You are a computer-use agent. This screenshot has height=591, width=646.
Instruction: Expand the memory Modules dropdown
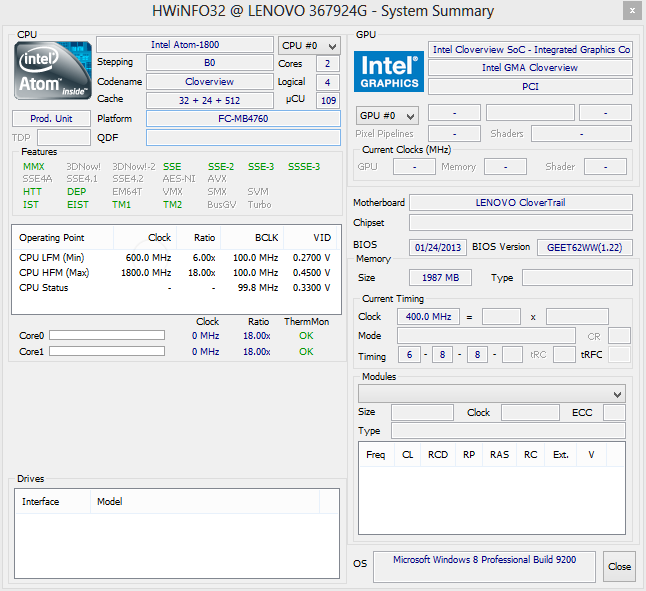(x=492, y=394)
